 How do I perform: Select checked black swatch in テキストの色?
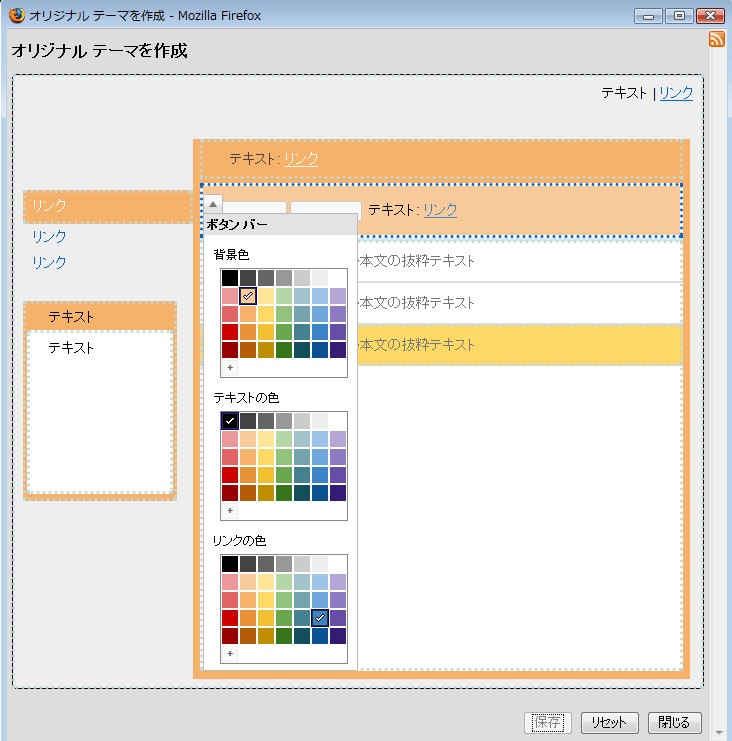coord(230,421)
